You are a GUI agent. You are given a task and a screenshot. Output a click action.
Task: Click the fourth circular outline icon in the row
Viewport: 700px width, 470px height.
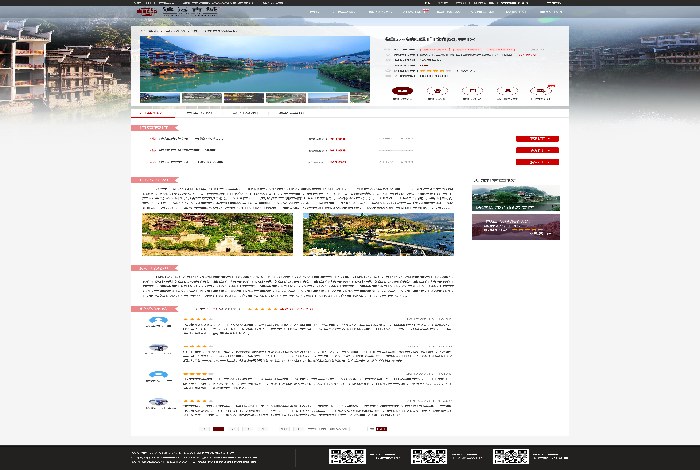pos(507,92)
